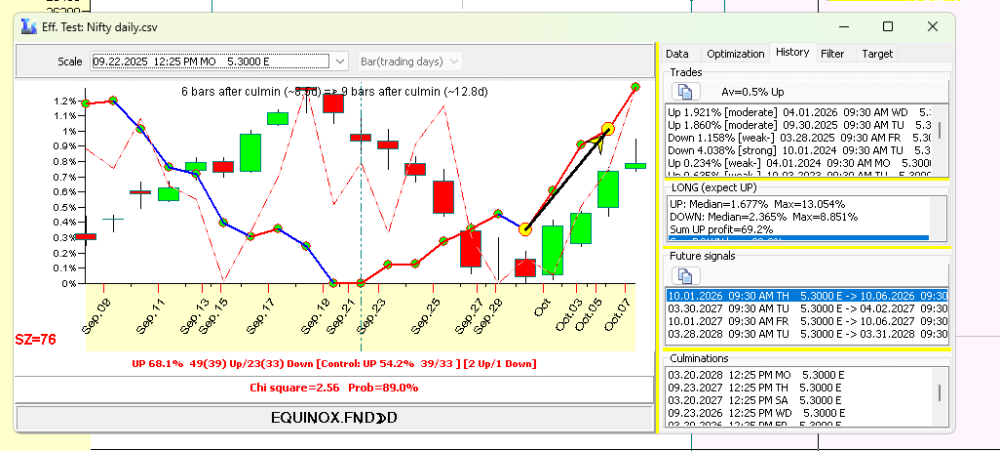Click the app icon in the title bar
1000x451 pixels.
(28, 27)
